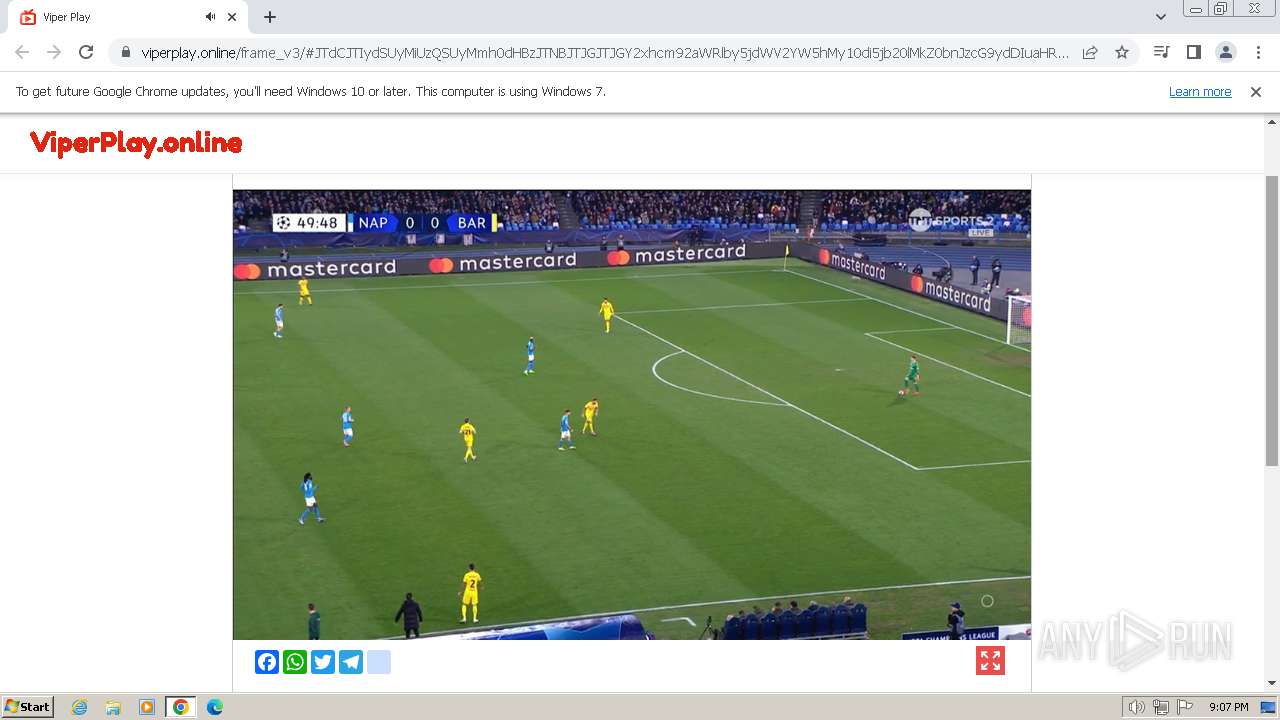Click the ViperPlay.online logo
Viewport: 1280px width, 720px height.
(136, 144)
